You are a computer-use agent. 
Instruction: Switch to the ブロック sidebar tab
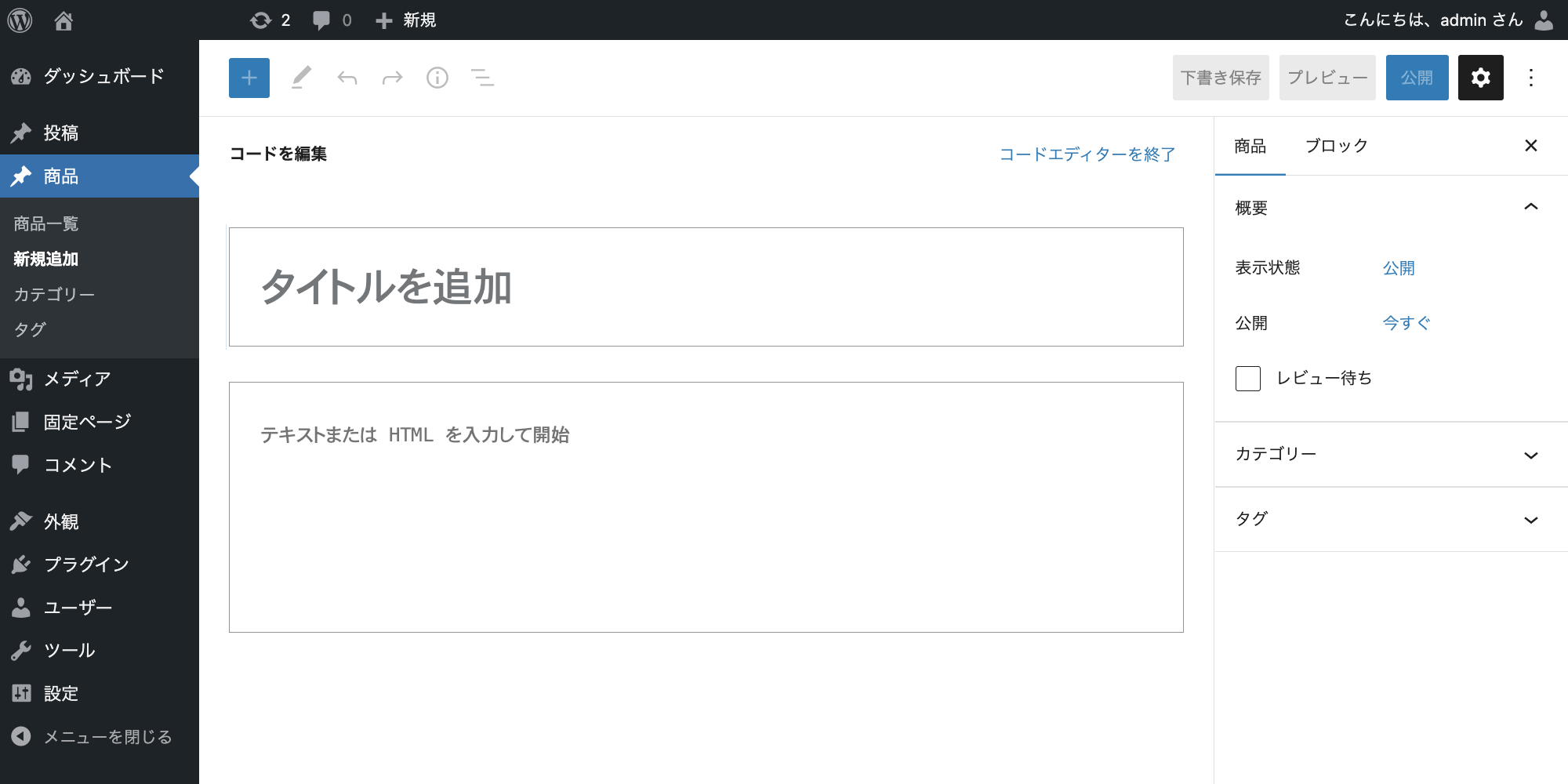click(1336, 147)
